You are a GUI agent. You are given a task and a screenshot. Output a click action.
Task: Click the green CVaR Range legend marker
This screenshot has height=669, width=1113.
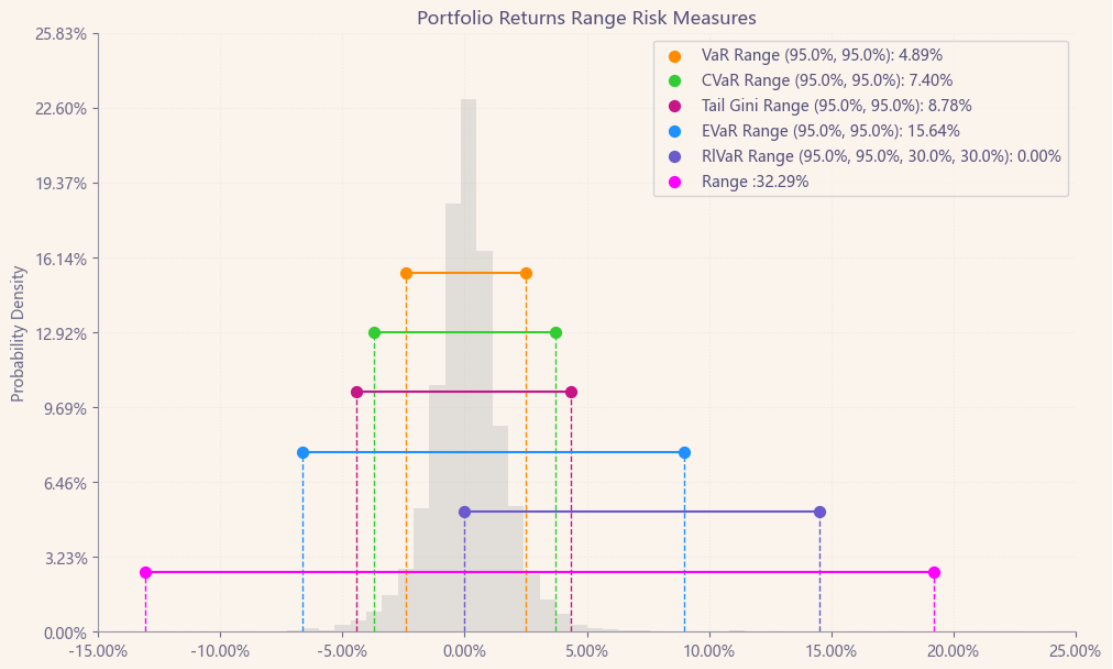[675, 81]
